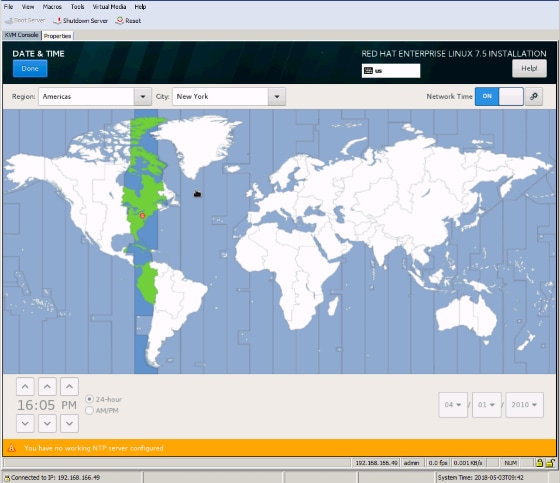Switch to the KVM Console tab
The width and height of the screenshot is (560, 483).
(x=21, y=35)
